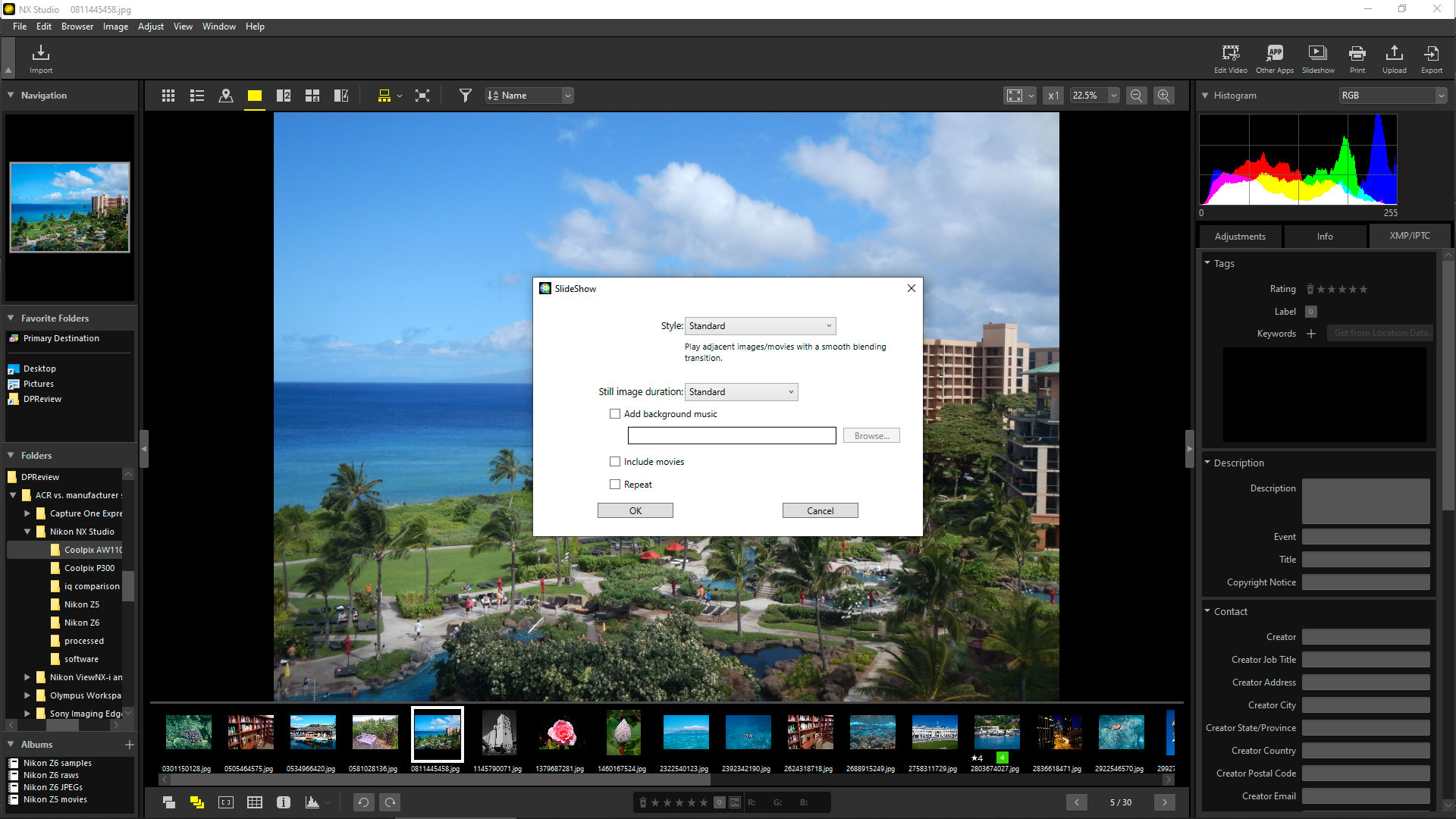Viewport: 1456px width, 819px height.
Task: Toggle histogram overlay icon in bottom bar
Action: coord(312,802)
